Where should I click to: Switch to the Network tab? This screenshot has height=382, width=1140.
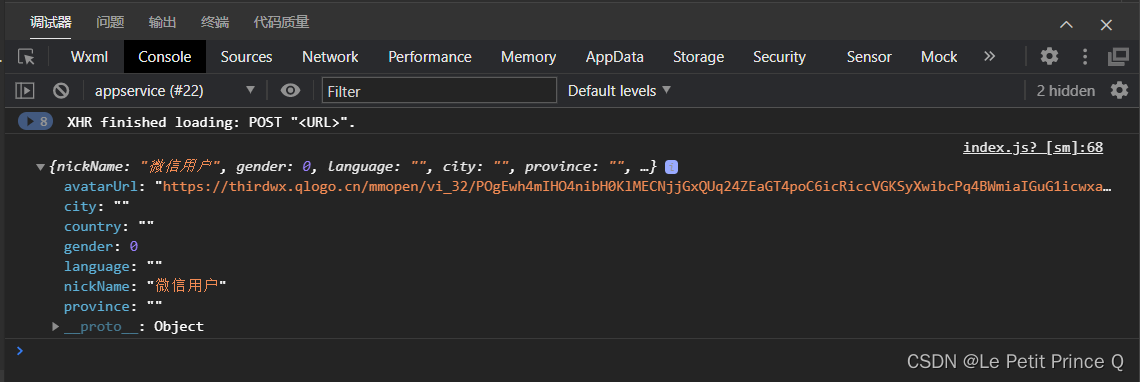(x=330, y=57)
